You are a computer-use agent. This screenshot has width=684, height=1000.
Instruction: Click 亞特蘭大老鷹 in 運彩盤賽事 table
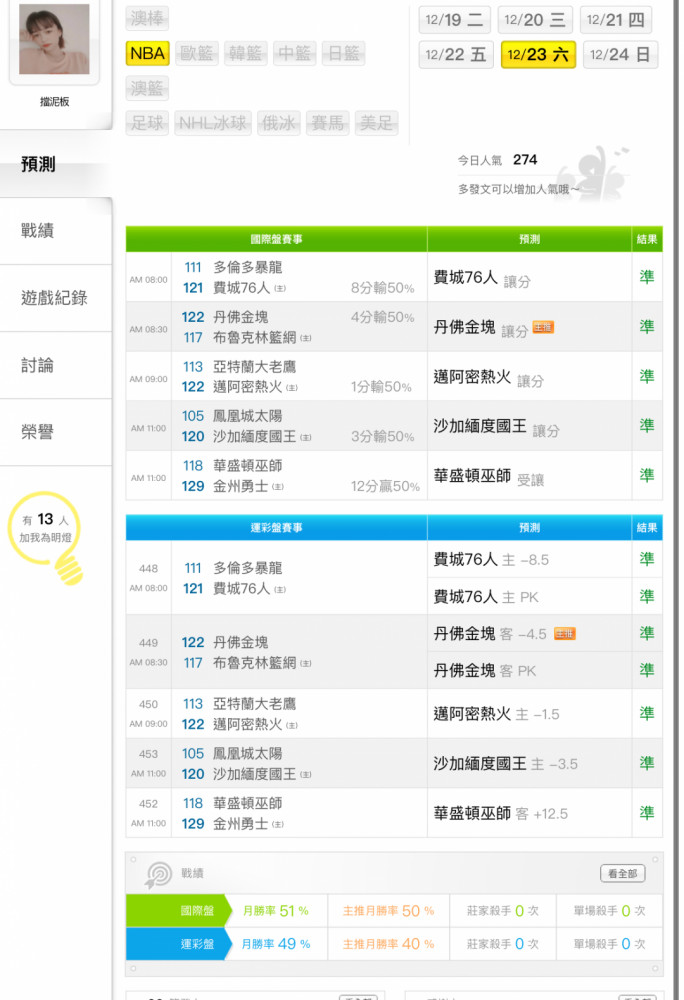pos(254,703)
